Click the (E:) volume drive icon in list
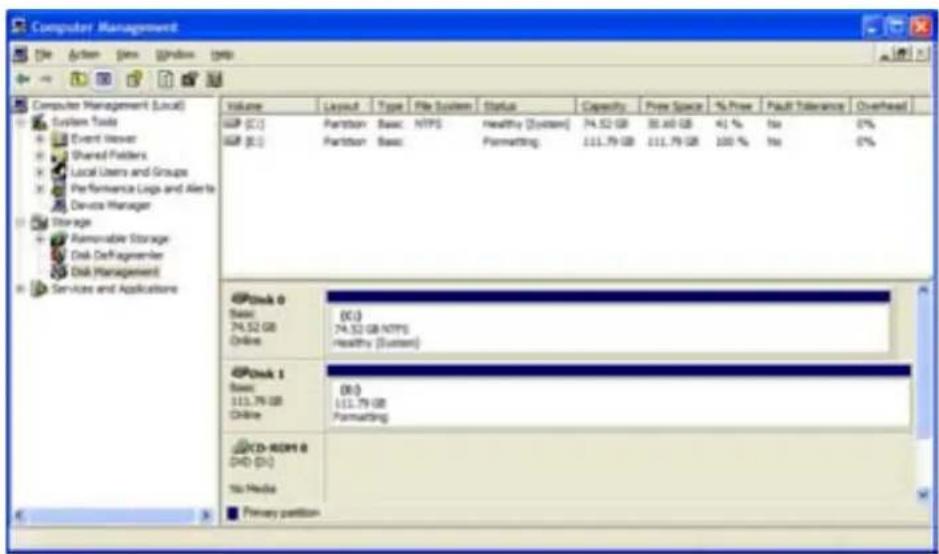The height and width of the screenshot is (554, 939). (232, 141)
